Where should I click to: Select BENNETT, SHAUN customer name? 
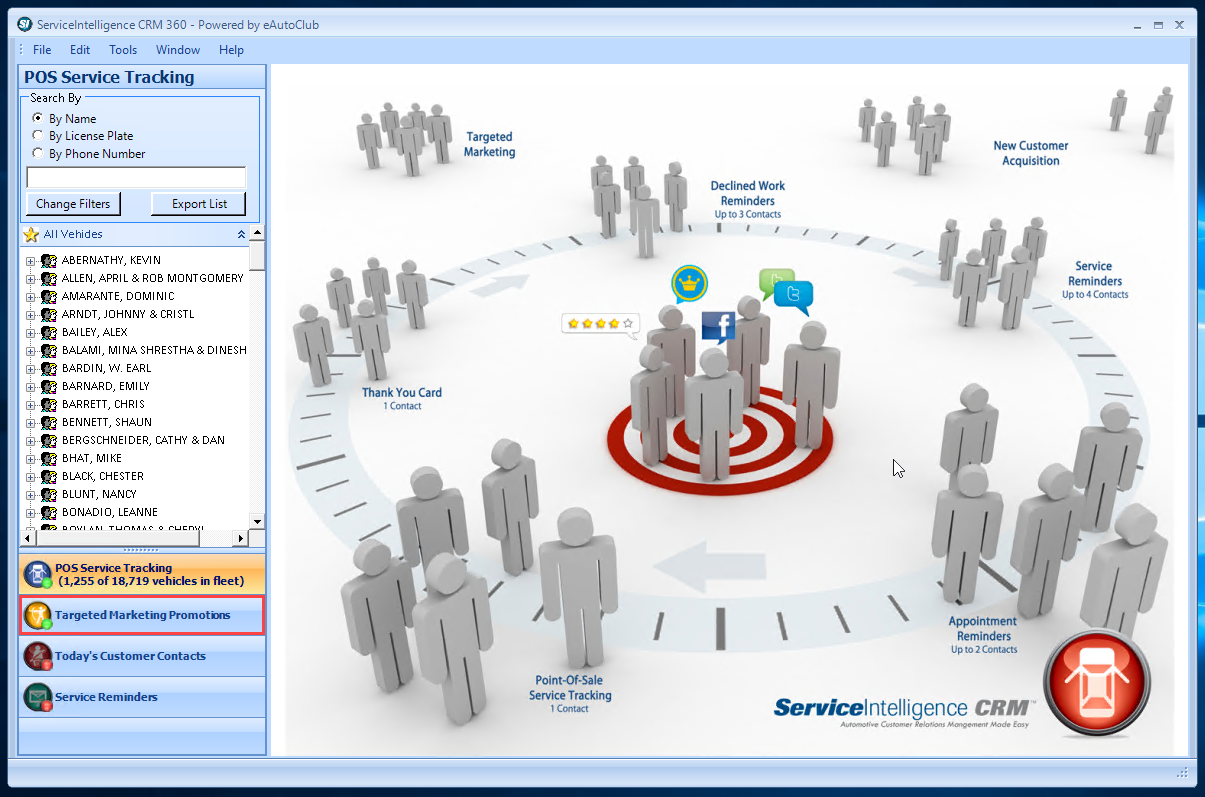[x=107, y=422]
